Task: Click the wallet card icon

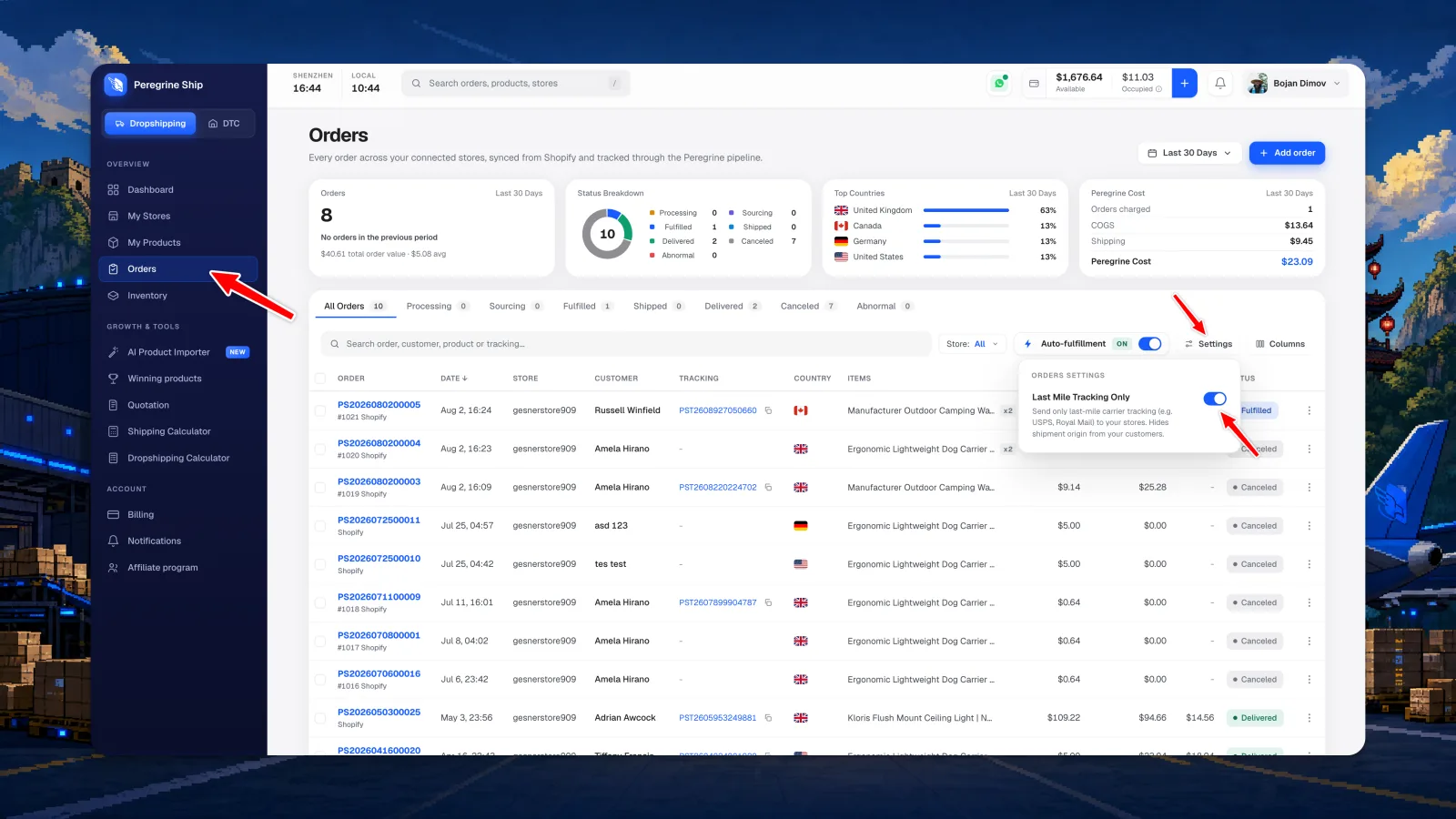Action: [x=1034, y=83]
